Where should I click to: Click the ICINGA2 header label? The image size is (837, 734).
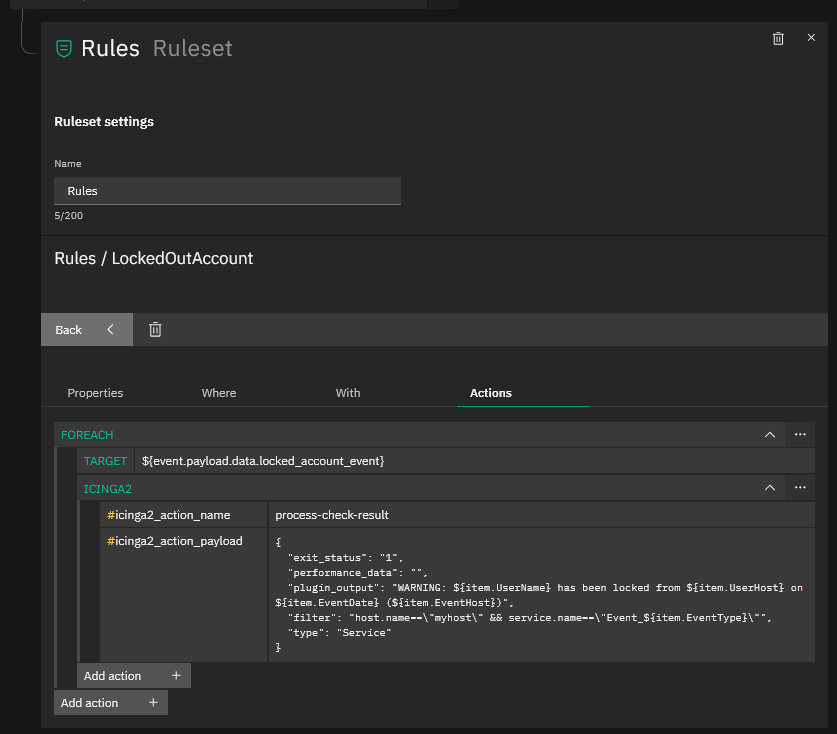click(x=107, y=489)
